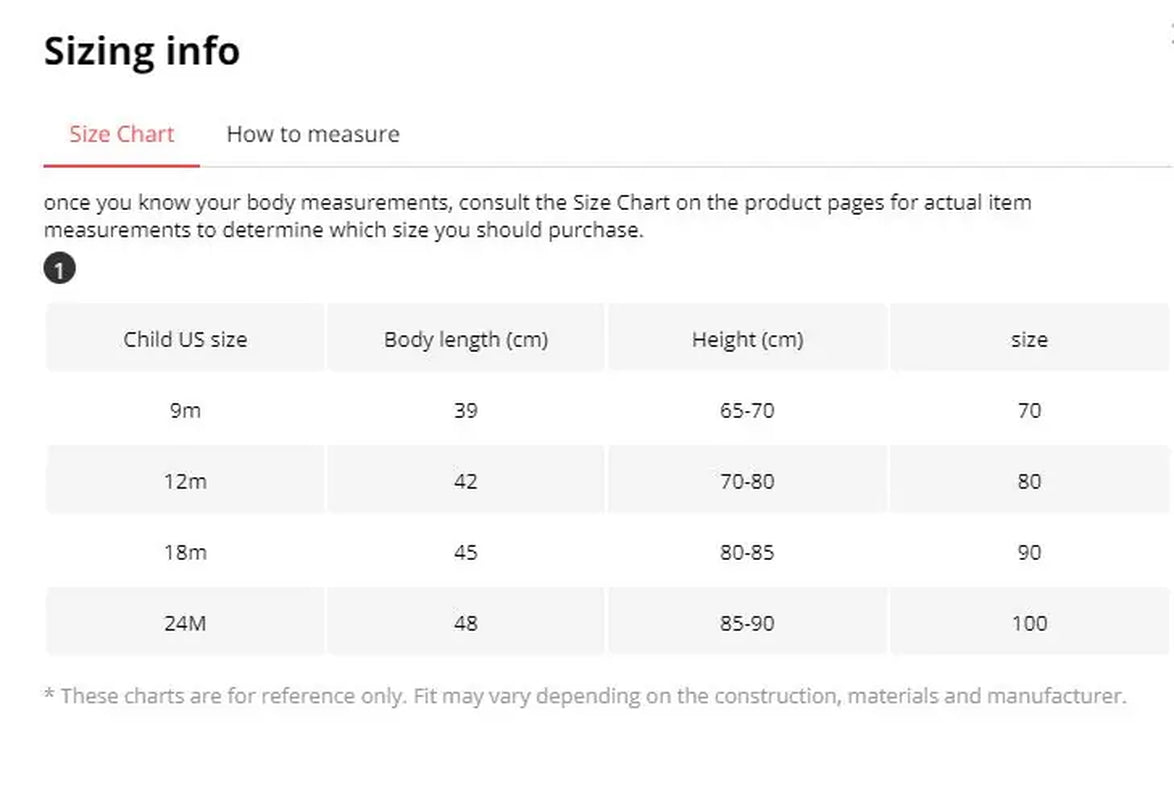Open the How to measure tab
The width and height of the screenshot is (1174, 800).
(x=312, y=134)
